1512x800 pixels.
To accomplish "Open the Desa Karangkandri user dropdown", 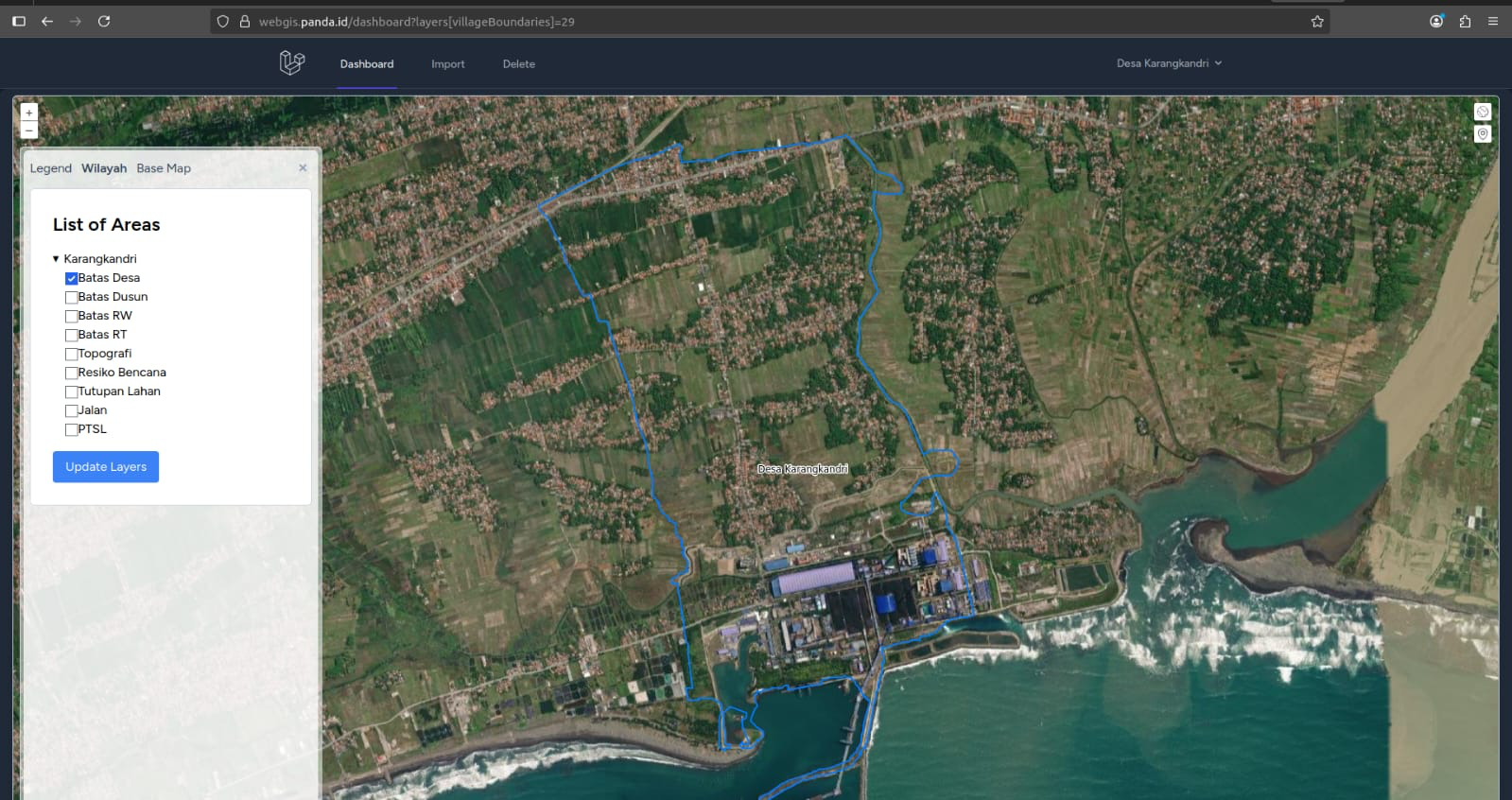I will click(x=1169, y=63).
